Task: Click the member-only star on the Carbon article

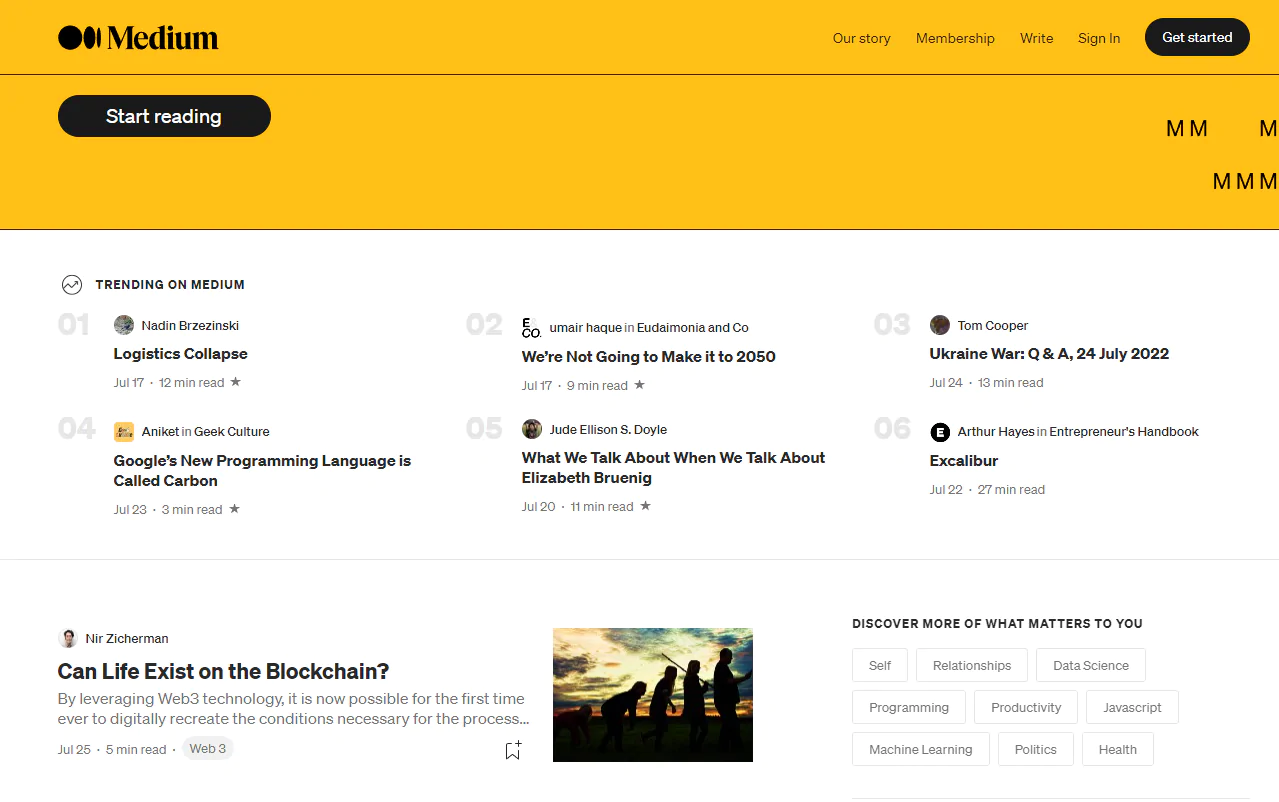Action: (234, 509)
